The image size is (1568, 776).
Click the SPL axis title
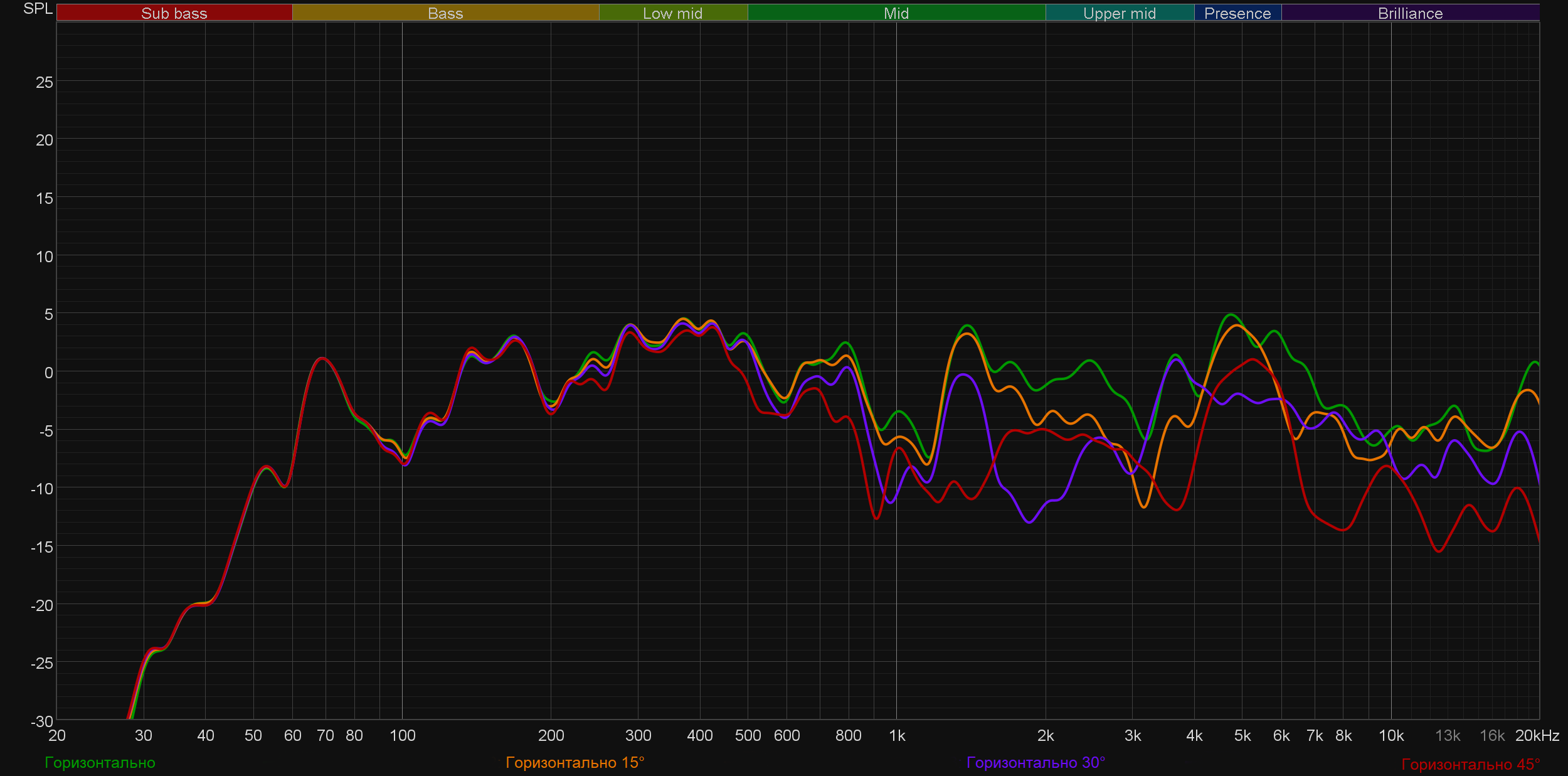38,9
